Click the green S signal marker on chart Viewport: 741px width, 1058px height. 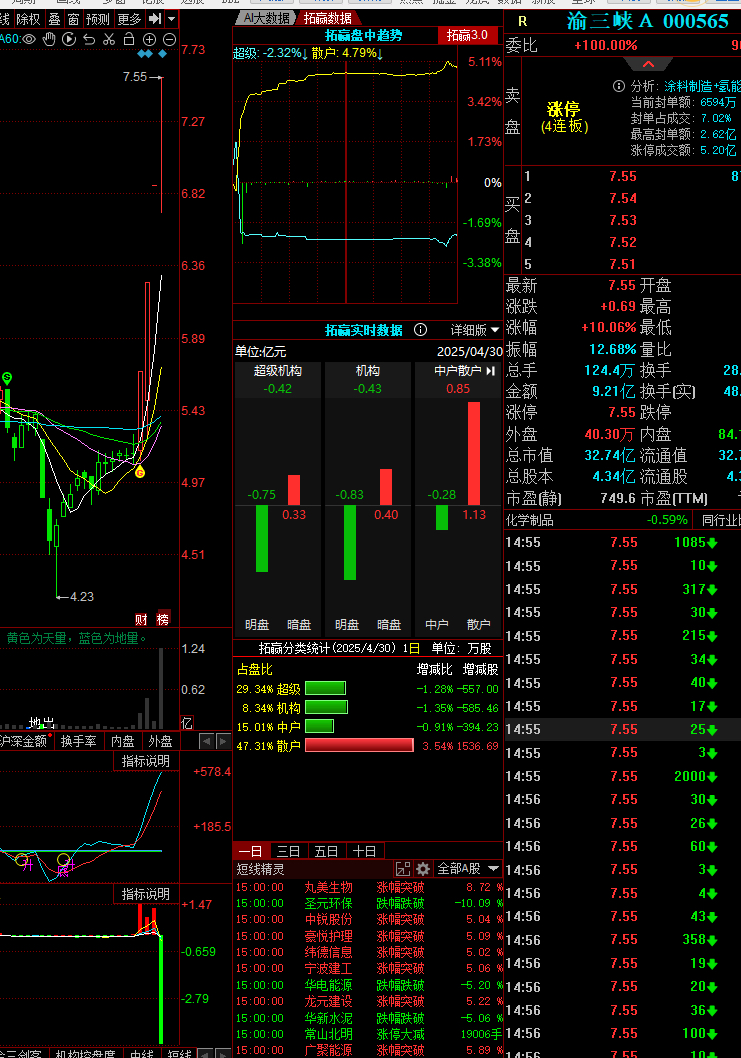pyautogui.click(x=7, y=377)
